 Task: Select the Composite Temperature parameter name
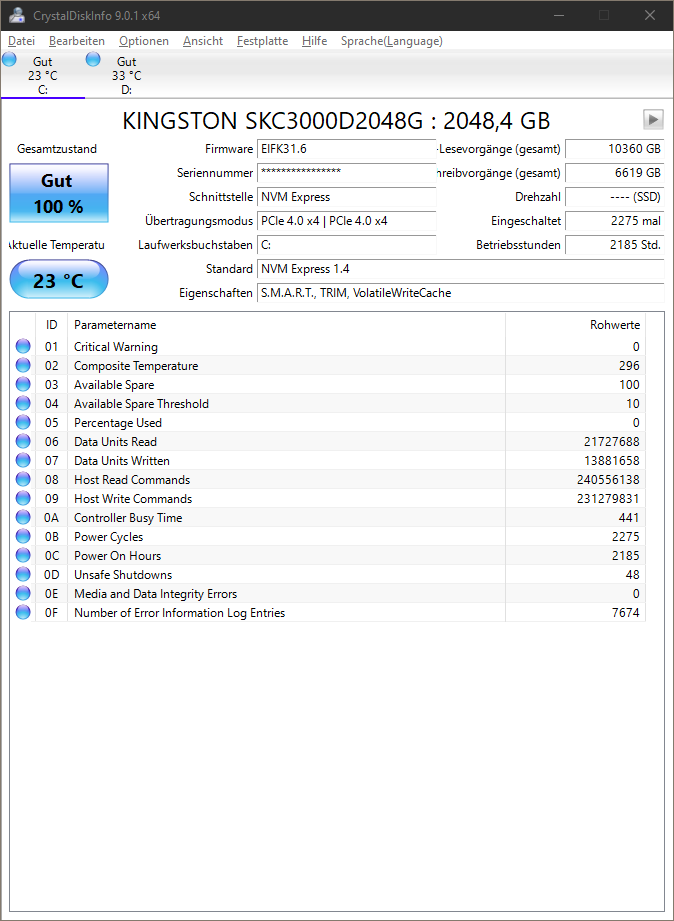(136, 366)
